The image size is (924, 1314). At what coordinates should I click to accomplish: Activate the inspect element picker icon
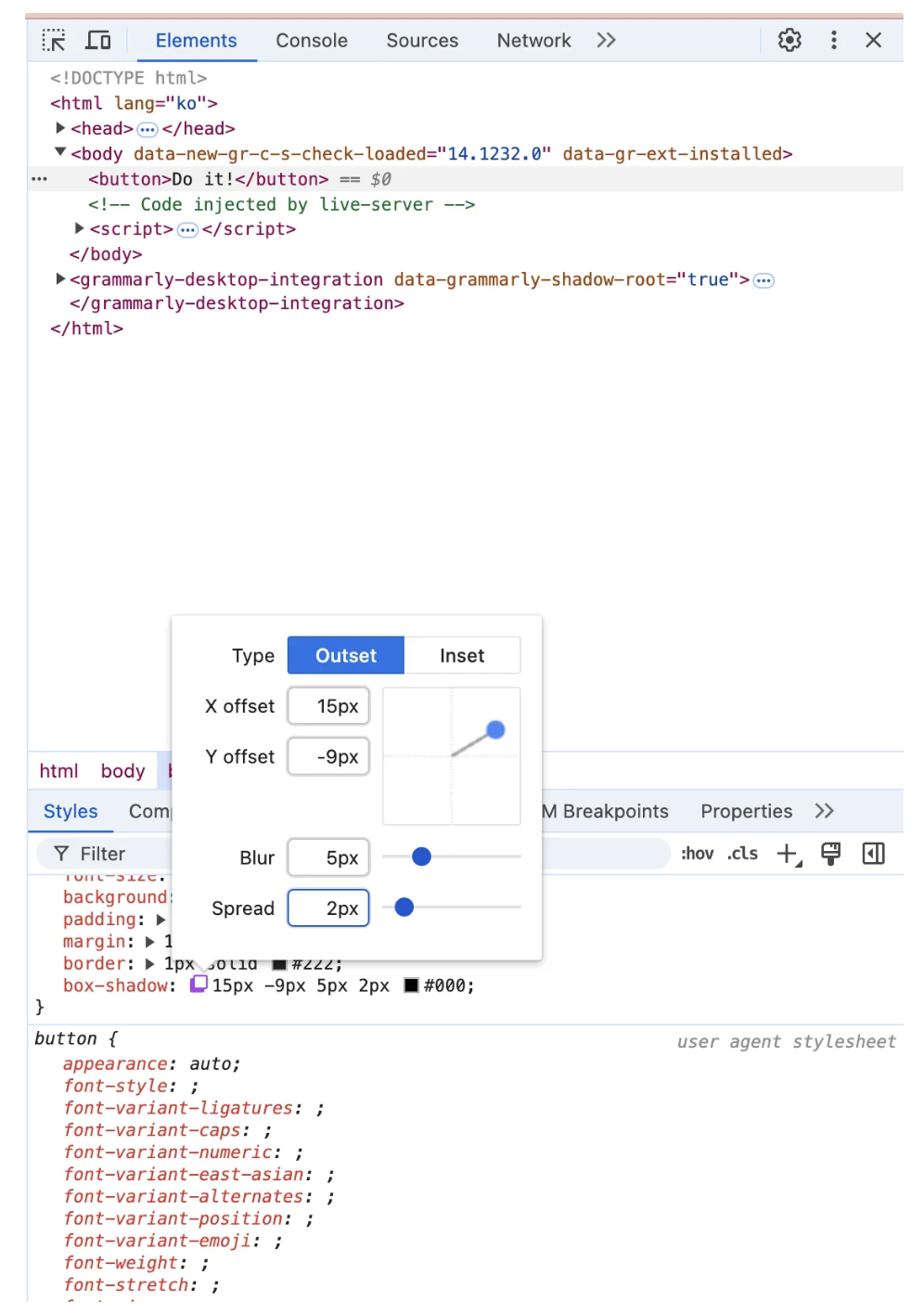coord(54,40)
